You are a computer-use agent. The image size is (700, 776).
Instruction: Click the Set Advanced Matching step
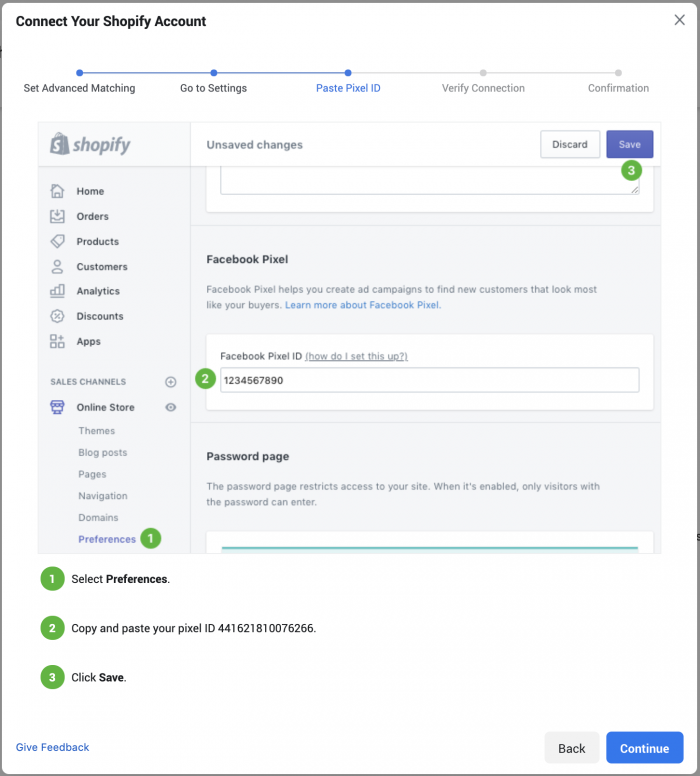79,88
